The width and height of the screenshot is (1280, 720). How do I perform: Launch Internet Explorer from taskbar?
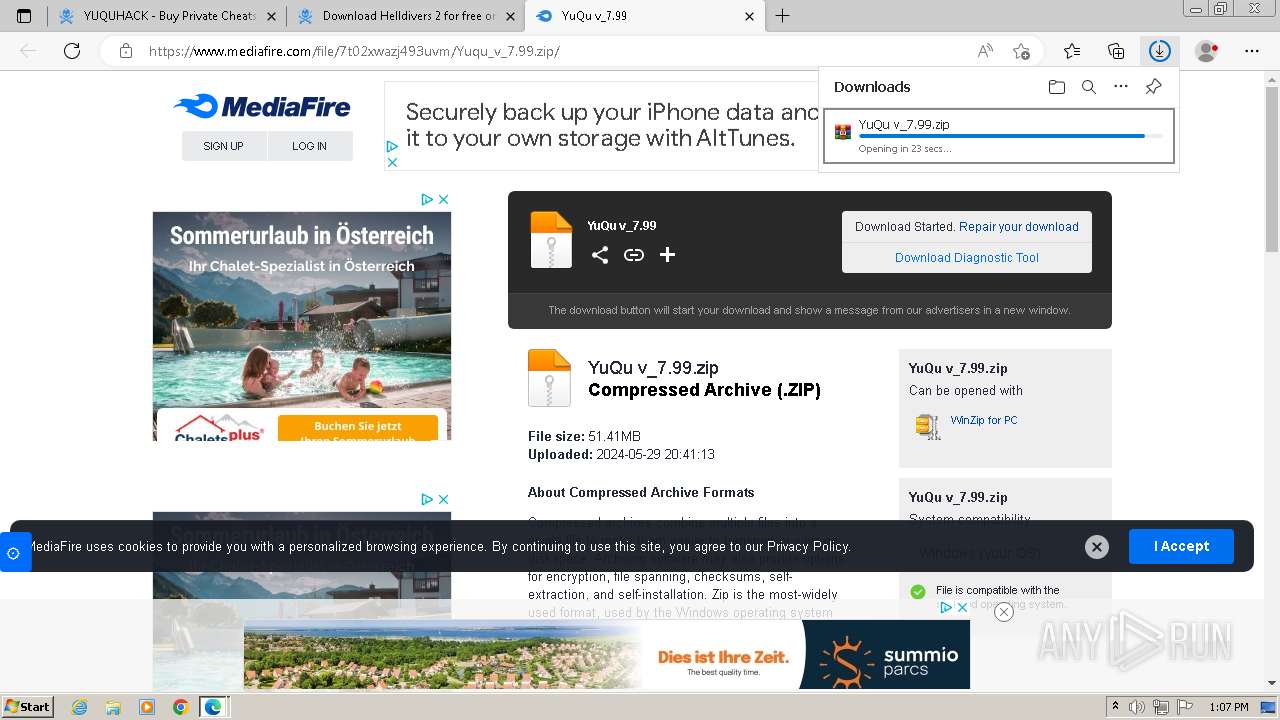click(x=80, y=707)
